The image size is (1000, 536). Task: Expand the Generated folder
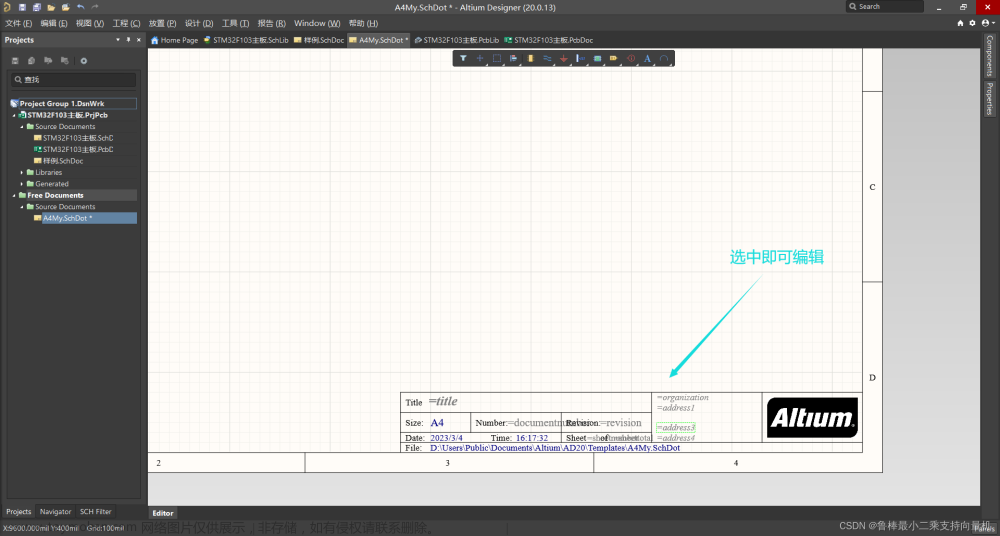[x=22, y=184]
